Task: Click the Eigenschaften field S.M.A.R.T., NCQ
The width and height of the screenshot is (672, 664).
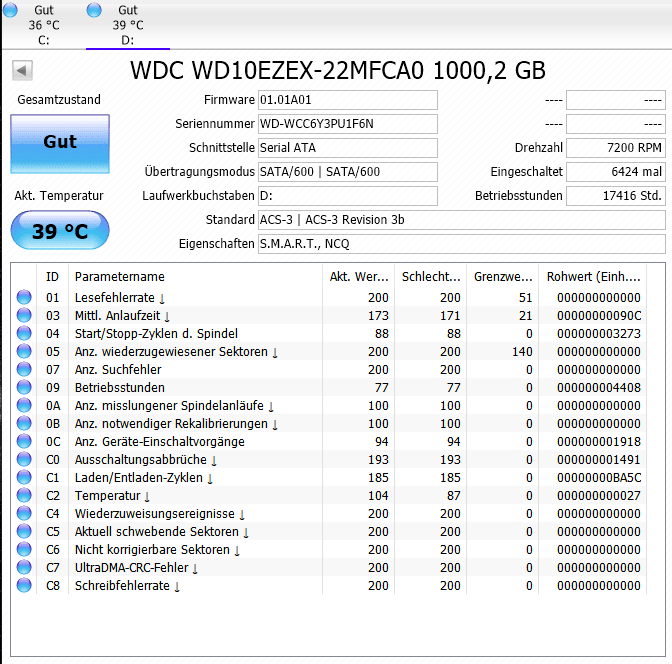Action: 462,244
